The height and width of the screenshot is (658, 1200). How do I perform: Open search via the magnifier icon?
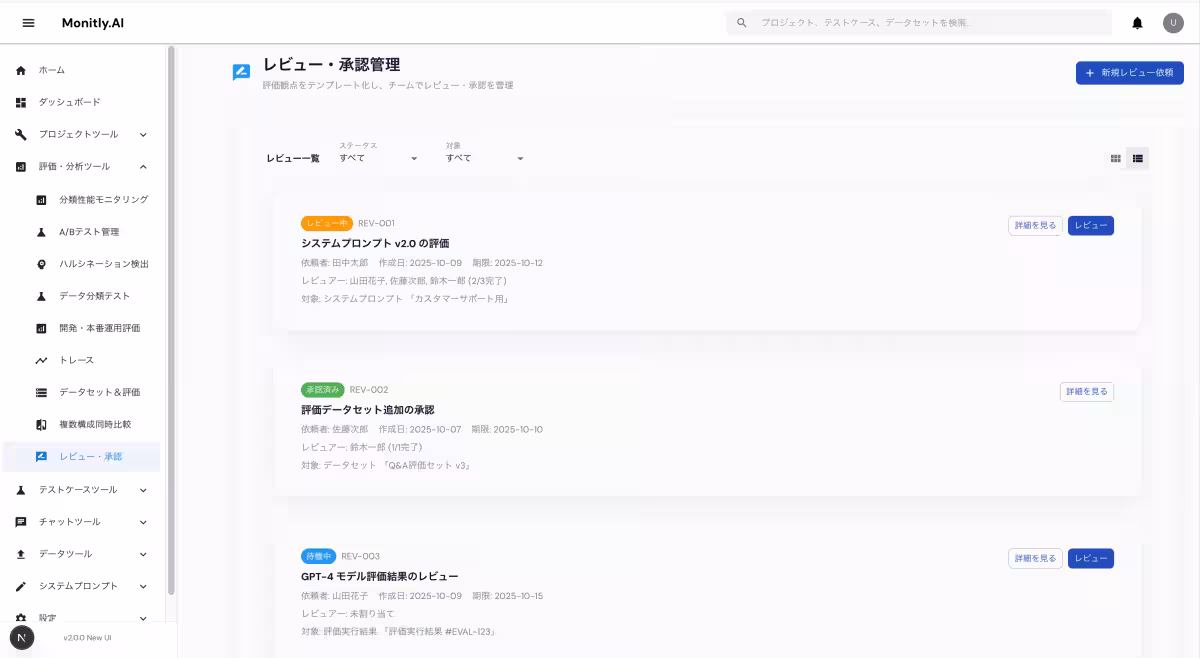pyautogui.click(x=741, y=22)
